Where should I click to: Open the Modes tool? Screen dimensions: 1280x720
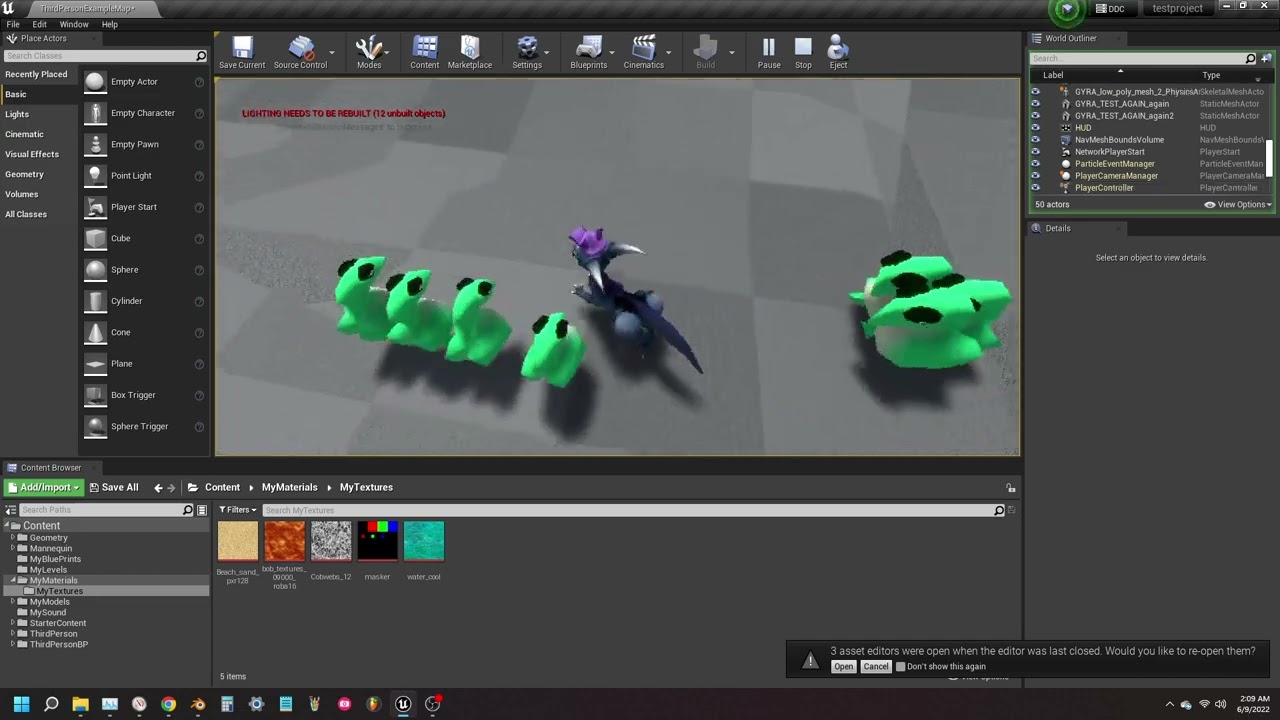coord(369,52)
